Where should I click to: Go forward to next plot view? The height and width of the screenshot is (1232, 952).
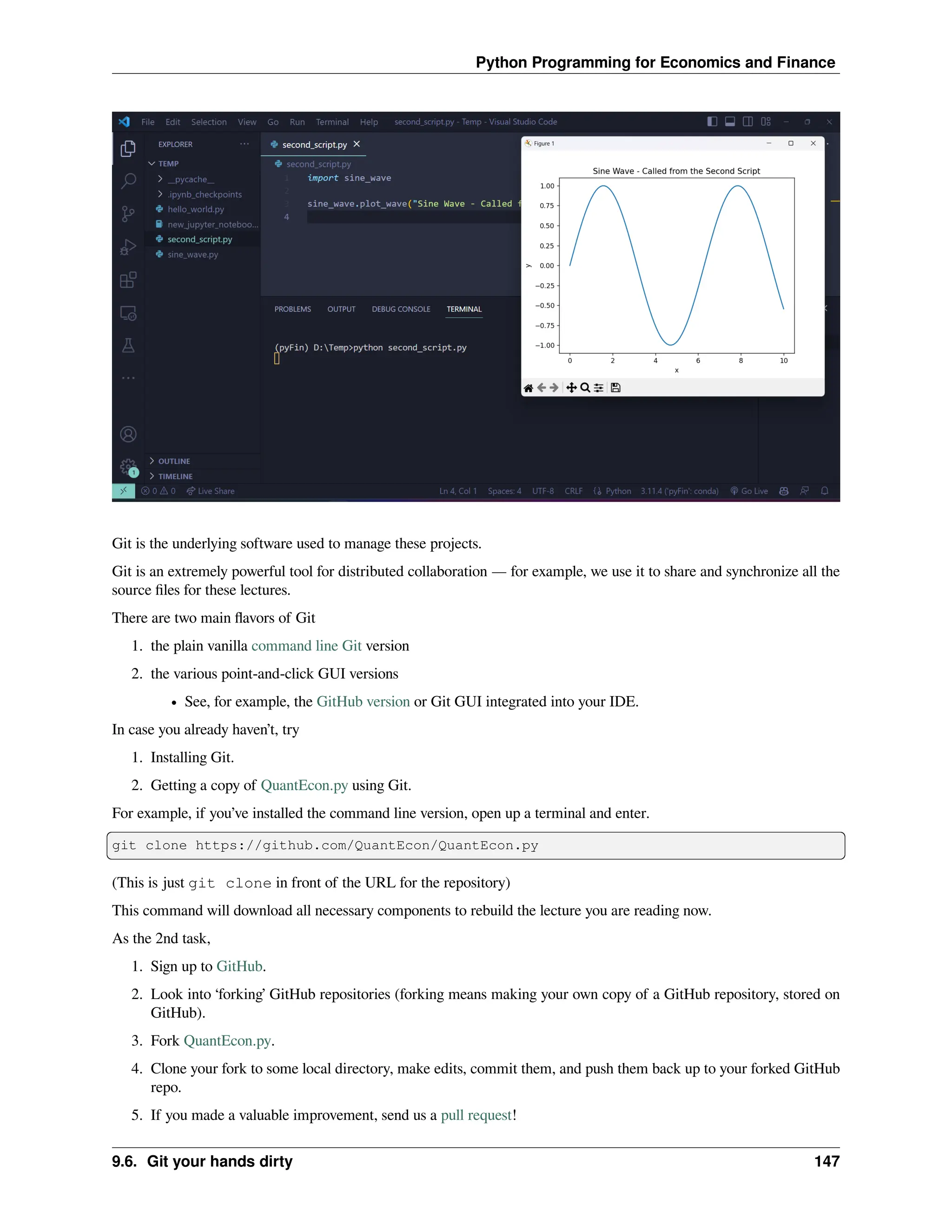(x=554, y=388)
